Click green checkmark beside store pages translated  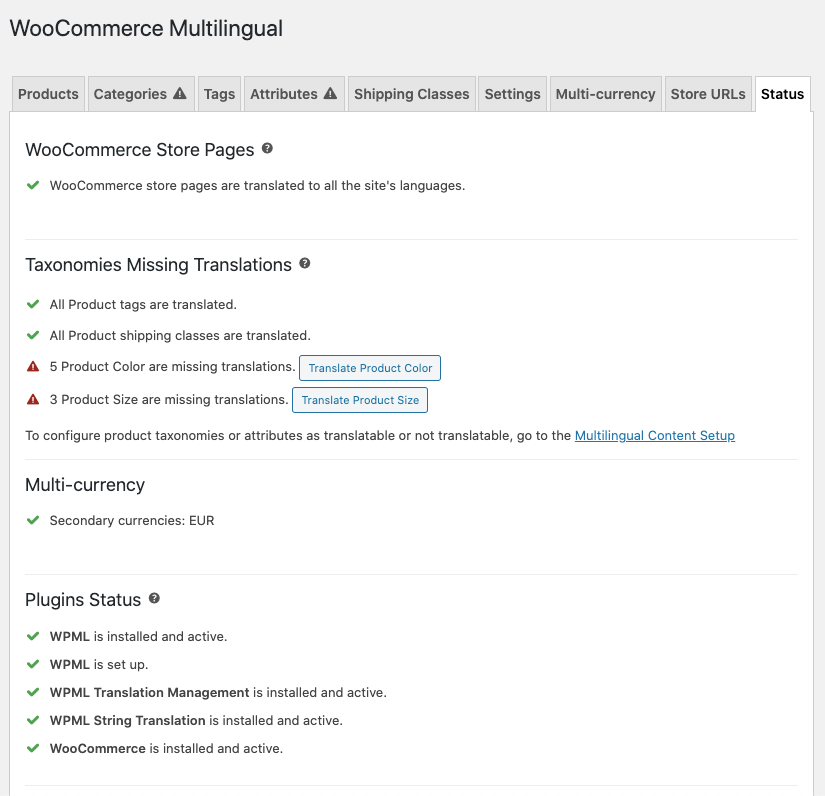33,185
